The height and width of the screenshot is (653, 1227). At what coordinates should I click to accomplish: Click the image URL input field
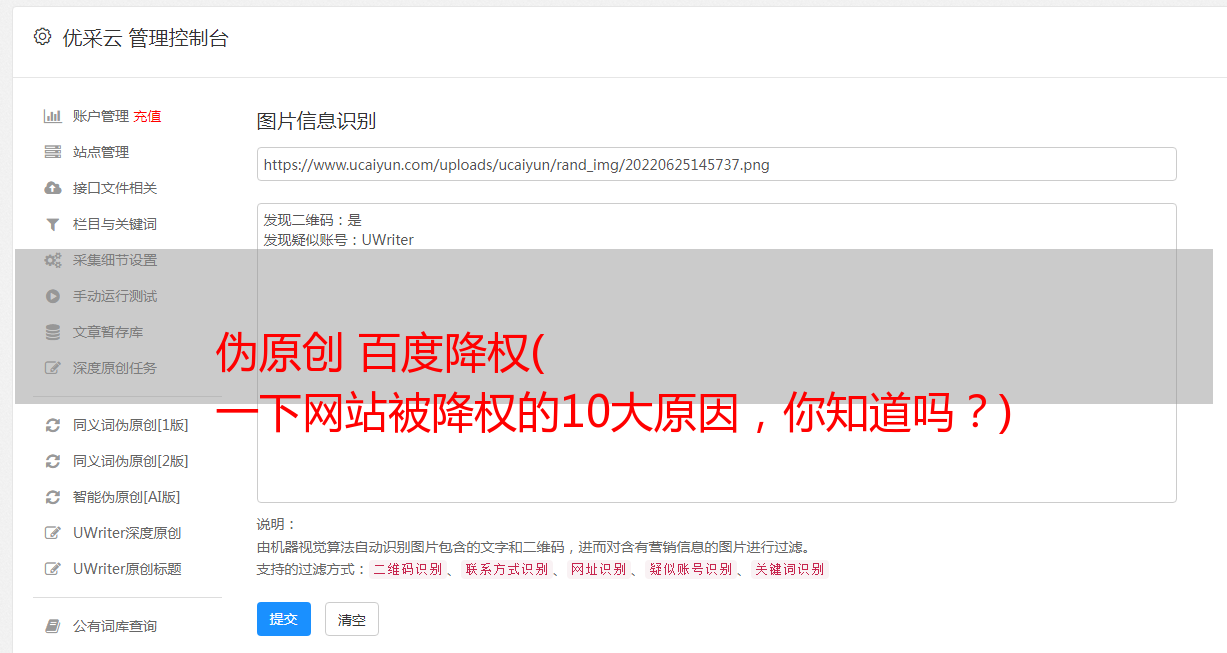716,164
